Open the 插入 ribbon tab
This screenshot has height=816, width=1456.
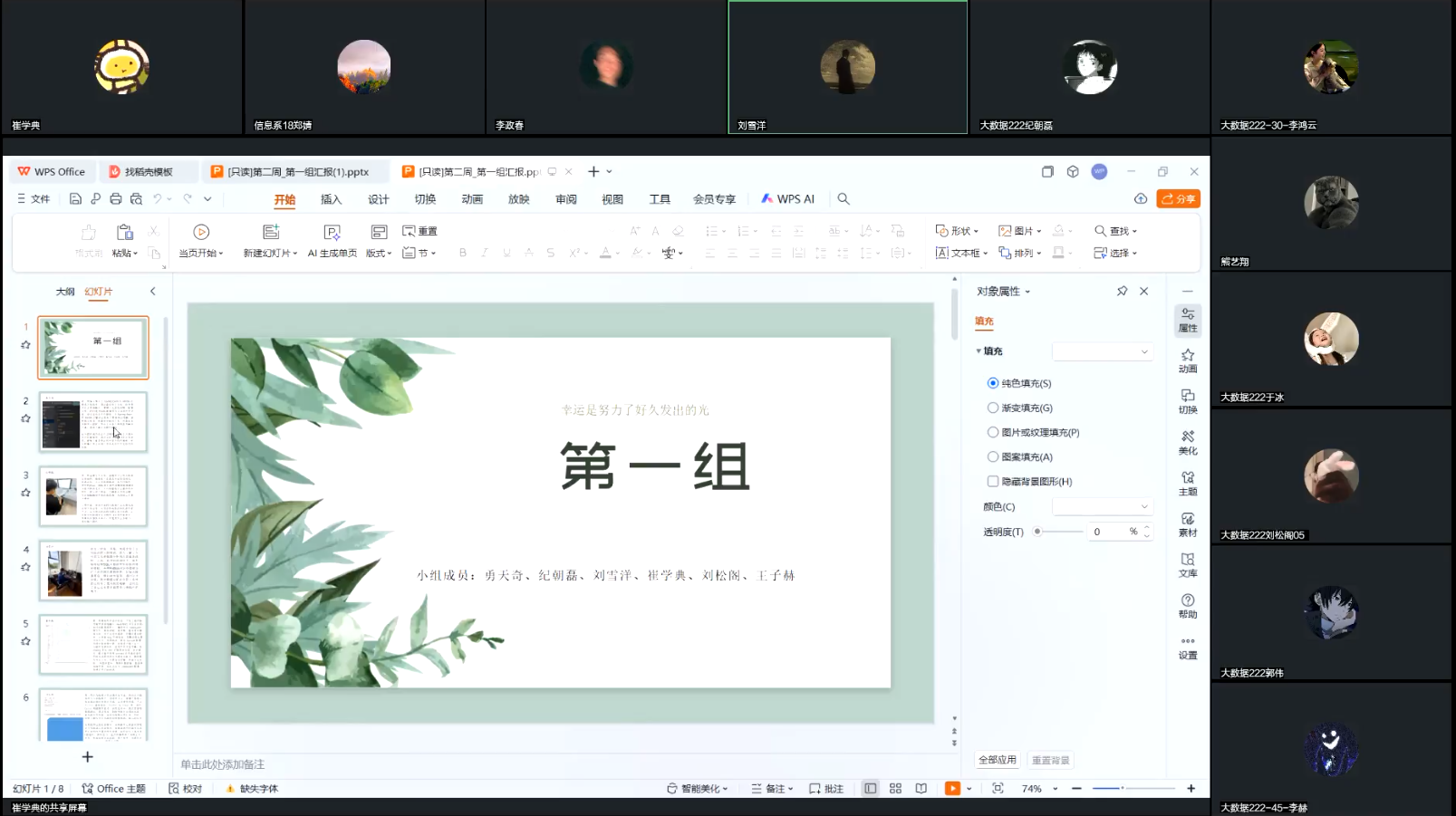331,199
